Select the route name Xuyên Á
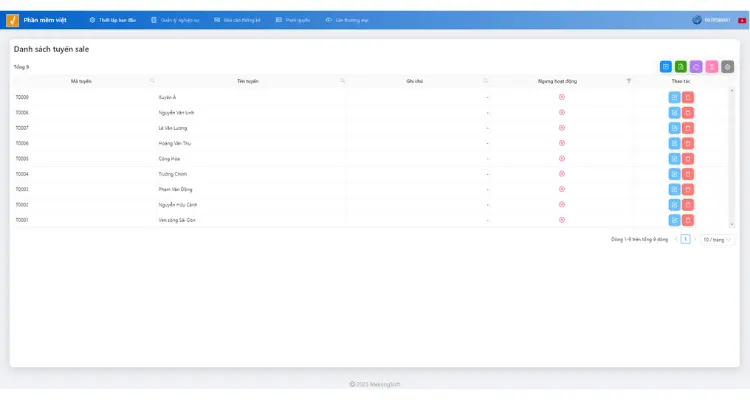 click(167, 98)
